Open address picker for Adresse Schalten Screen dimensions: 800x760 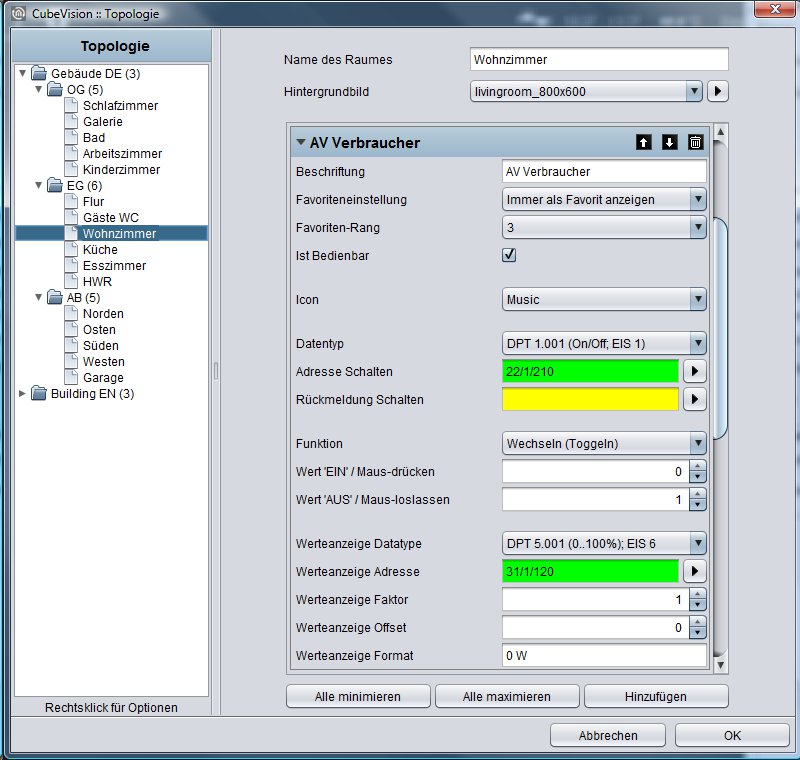[694, 371]
